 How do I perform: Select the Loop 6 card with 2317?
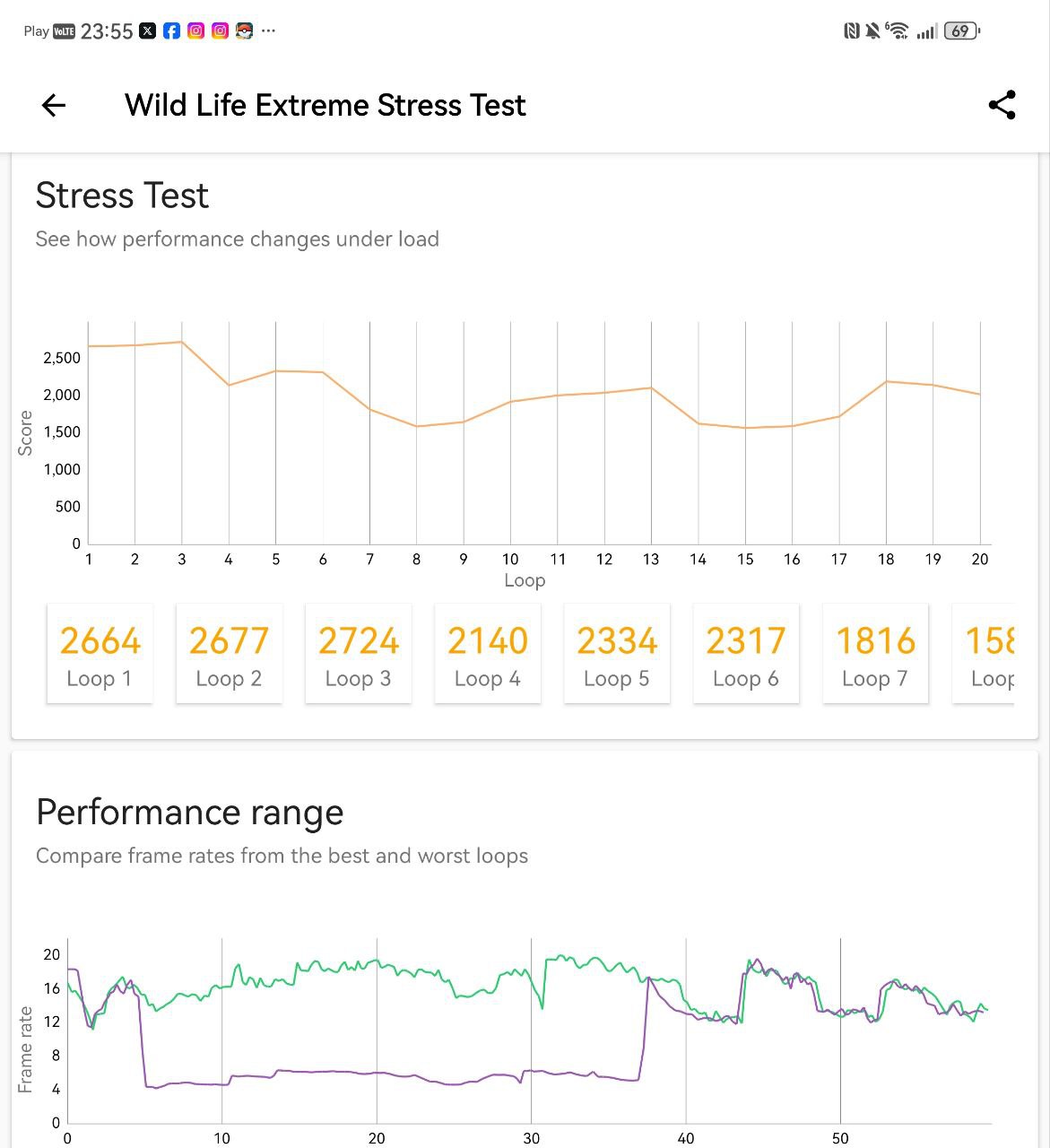pos(746,654)
